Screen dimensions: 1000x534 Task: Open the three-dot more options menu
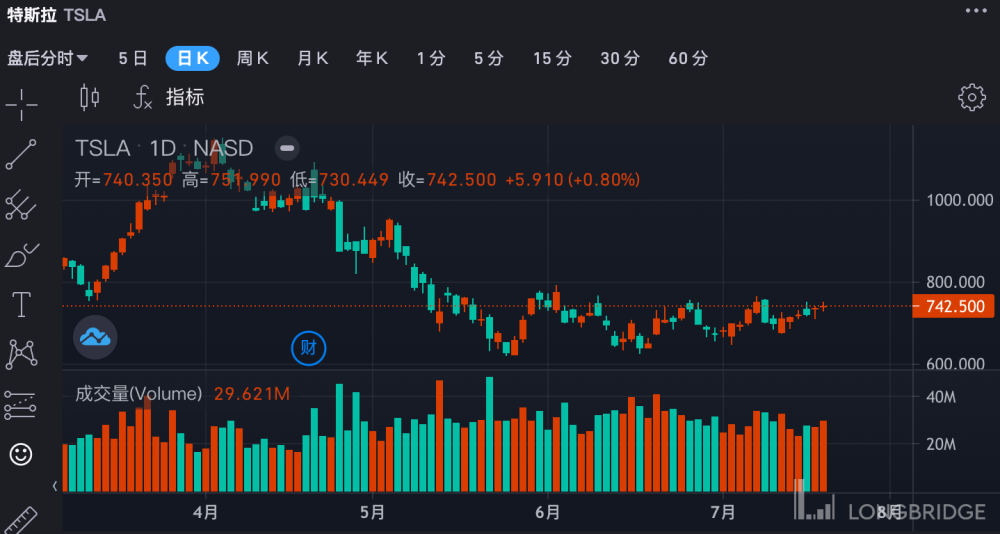click(x=976, y=11)
